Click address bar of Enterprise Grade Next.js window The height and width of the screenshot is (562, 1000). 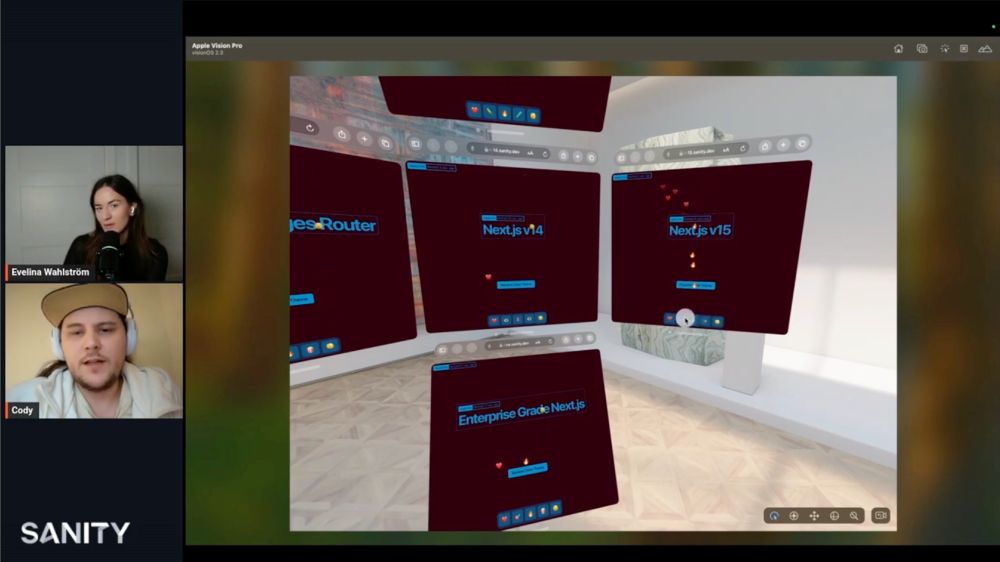518,344
